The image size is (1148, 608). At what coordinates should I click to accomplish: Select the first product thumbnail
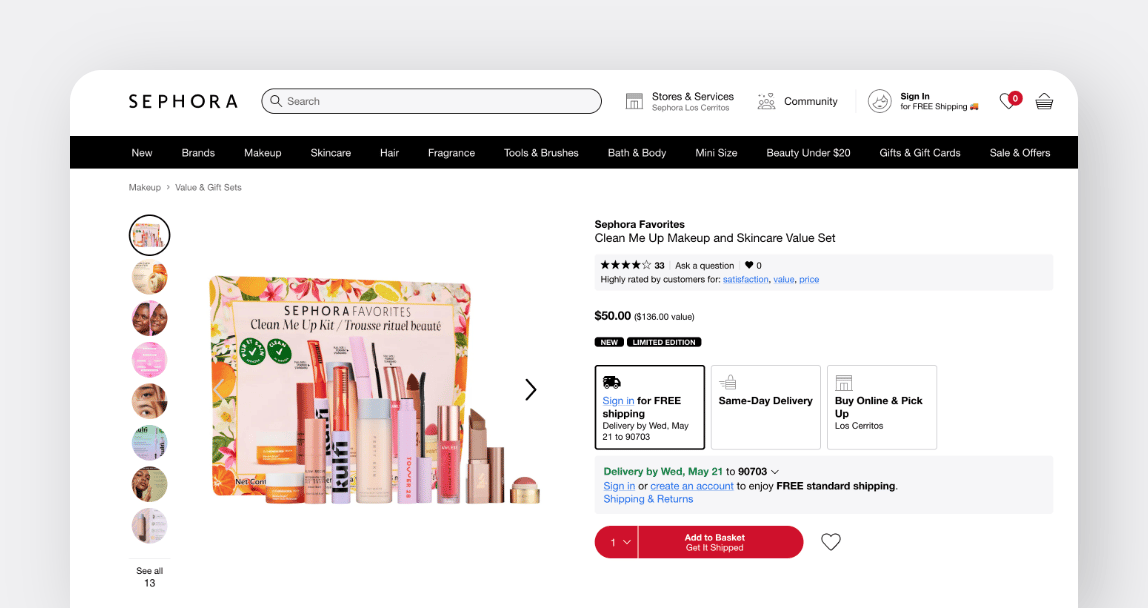149,236
